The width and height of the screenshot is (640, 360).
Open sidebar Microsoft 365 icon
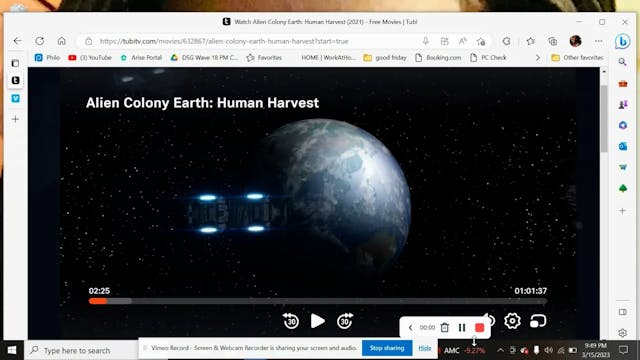(x=623, y=125)
